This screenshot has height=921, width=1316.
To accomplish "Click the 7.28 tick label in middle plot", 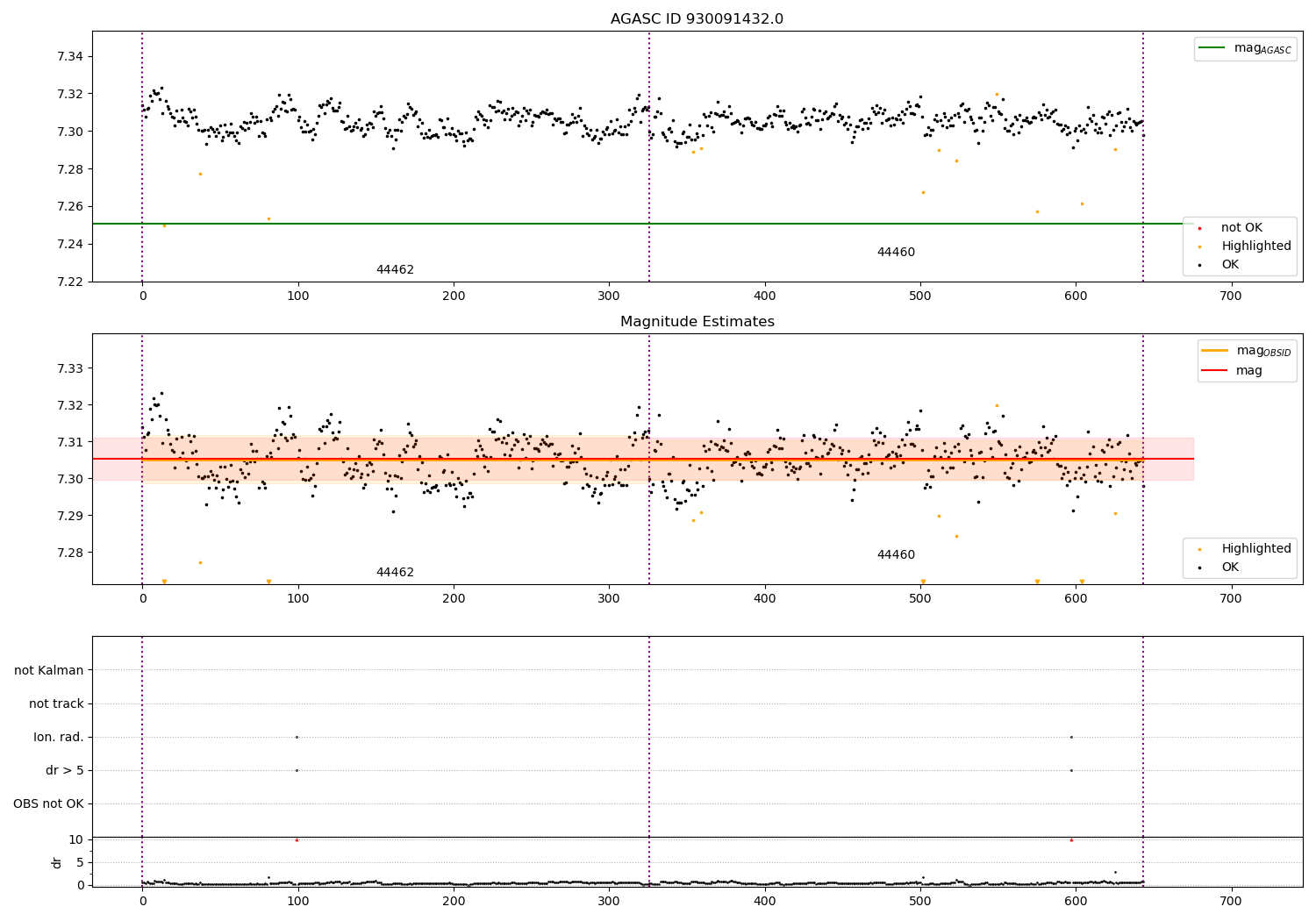I will pyautogui.click(x=69, y=553).
